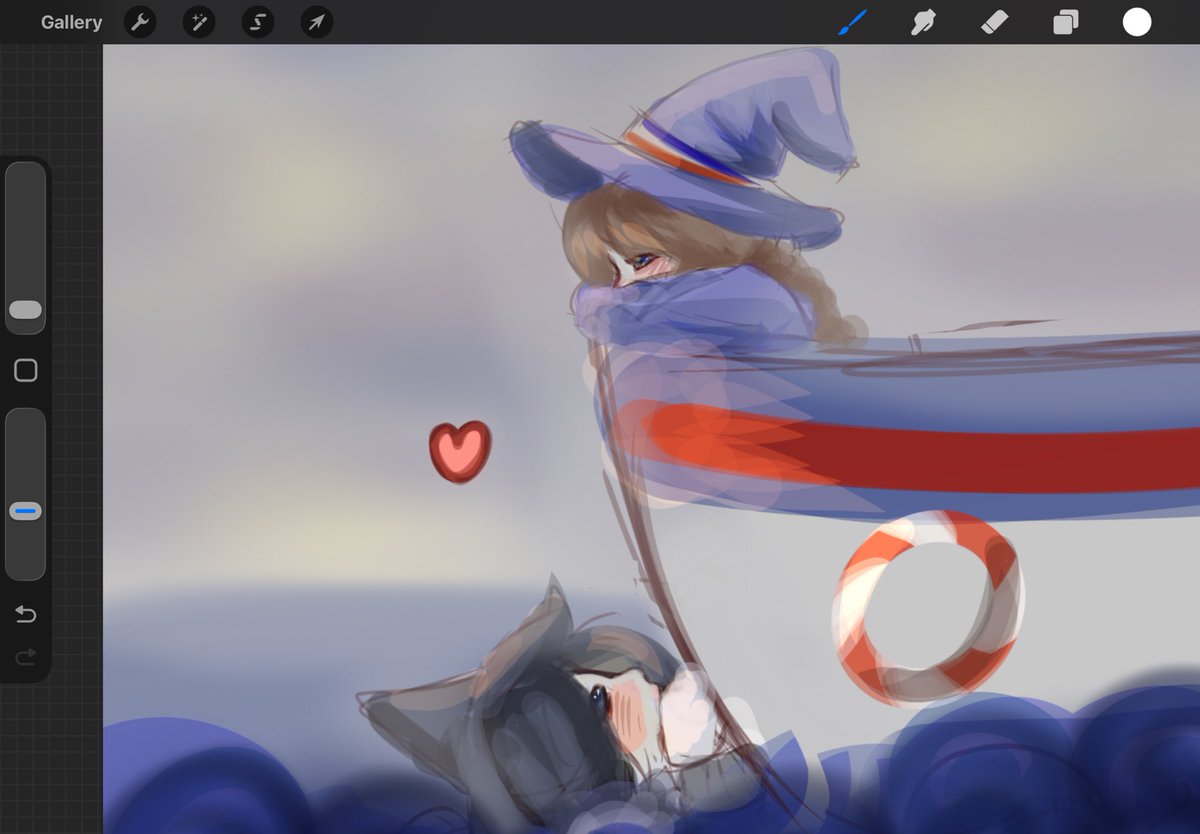The image size is (1200, 834).
Task: Select the Eraser tool
Action: pos(994,22)
